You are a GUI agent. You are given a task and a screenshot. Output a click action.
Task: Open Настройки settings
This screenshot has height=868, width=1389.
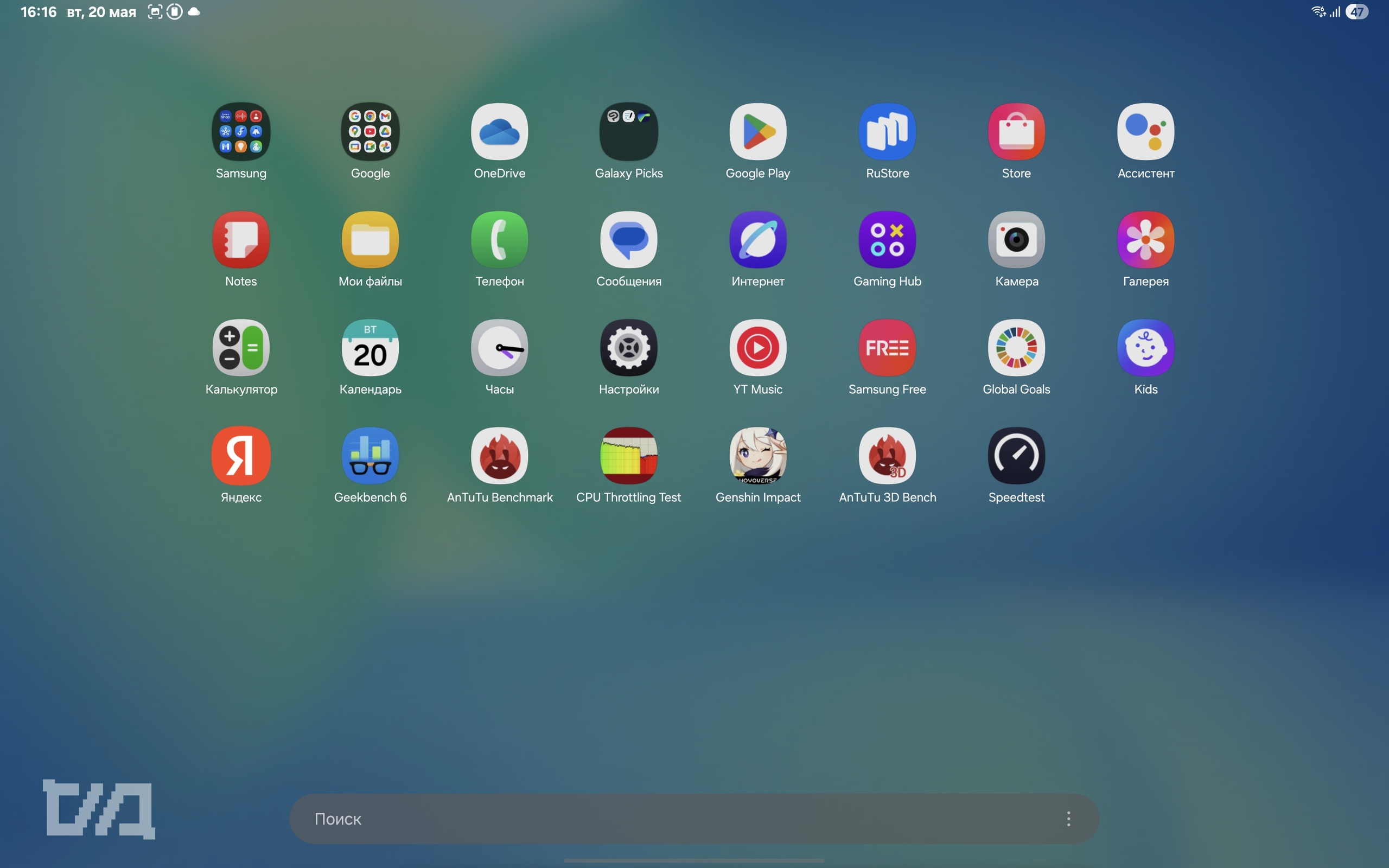(628, 348)
